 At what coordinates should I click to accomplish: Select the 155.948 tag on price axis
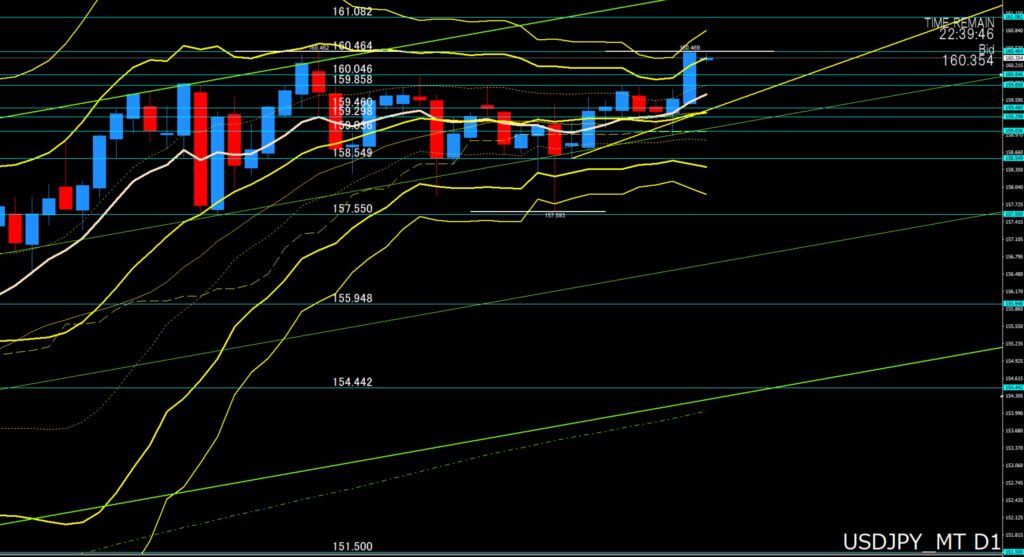point(1012,303)
